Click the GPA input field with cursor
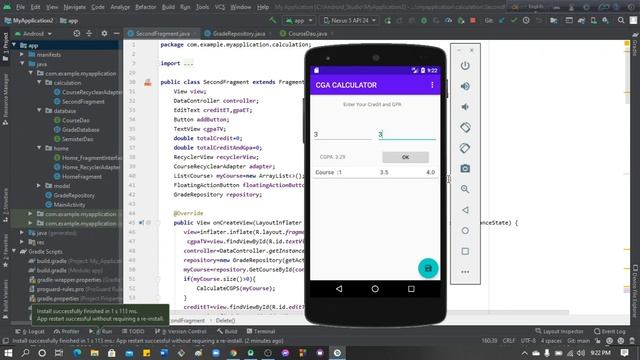640x360 pixels. coord(407,134)
